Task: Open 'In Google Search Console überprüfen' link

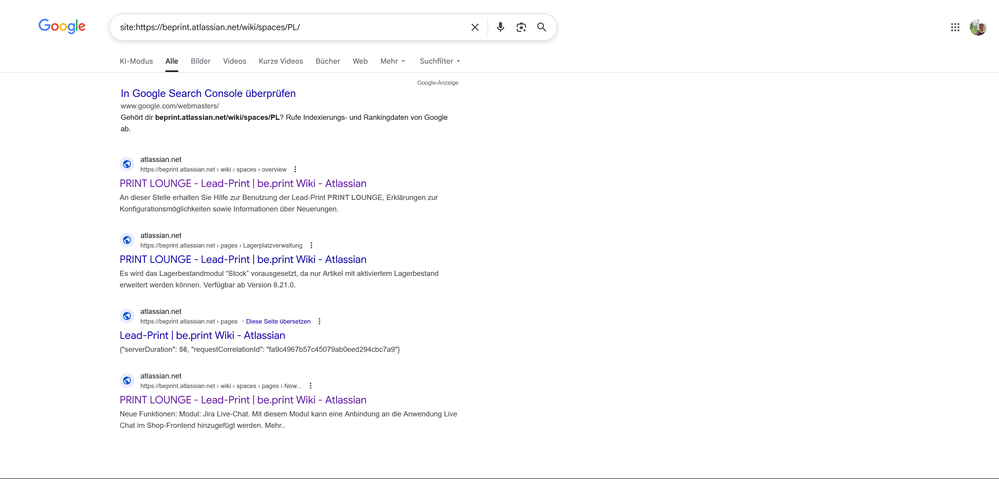Action: tap(208, 94)
